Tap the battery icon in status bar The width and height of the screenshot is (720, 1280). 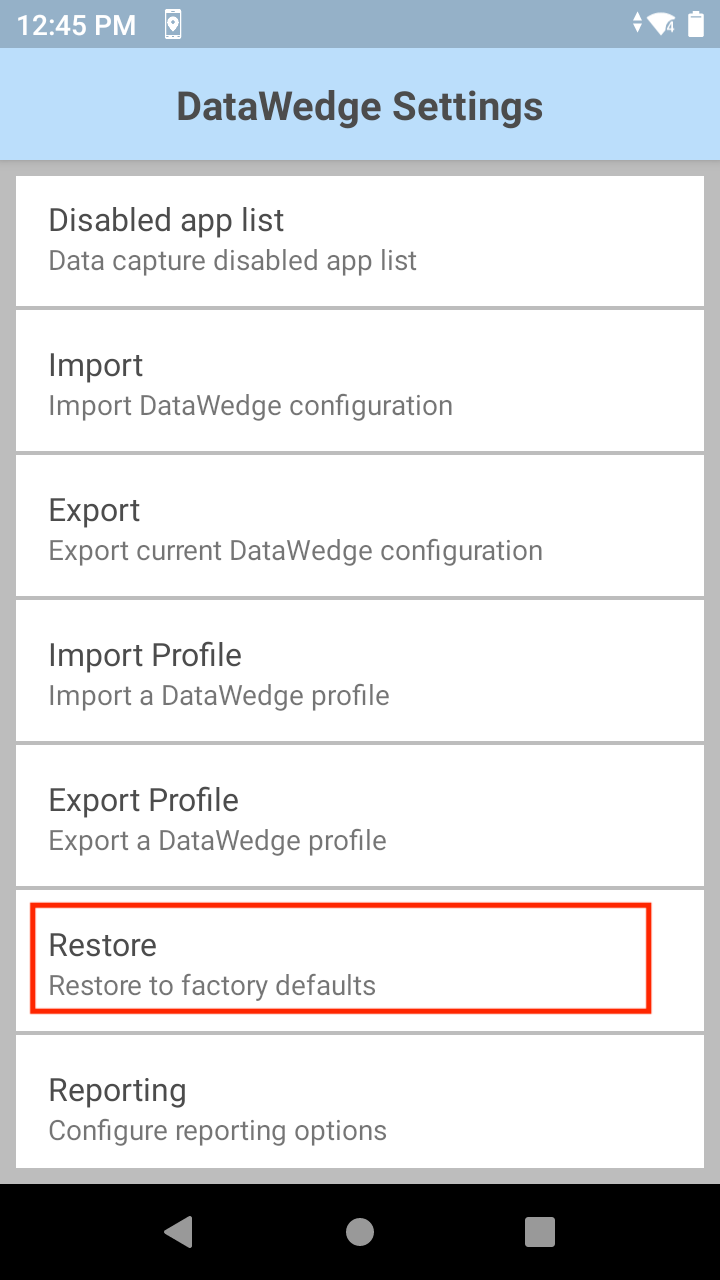click(x=696, y=25)
